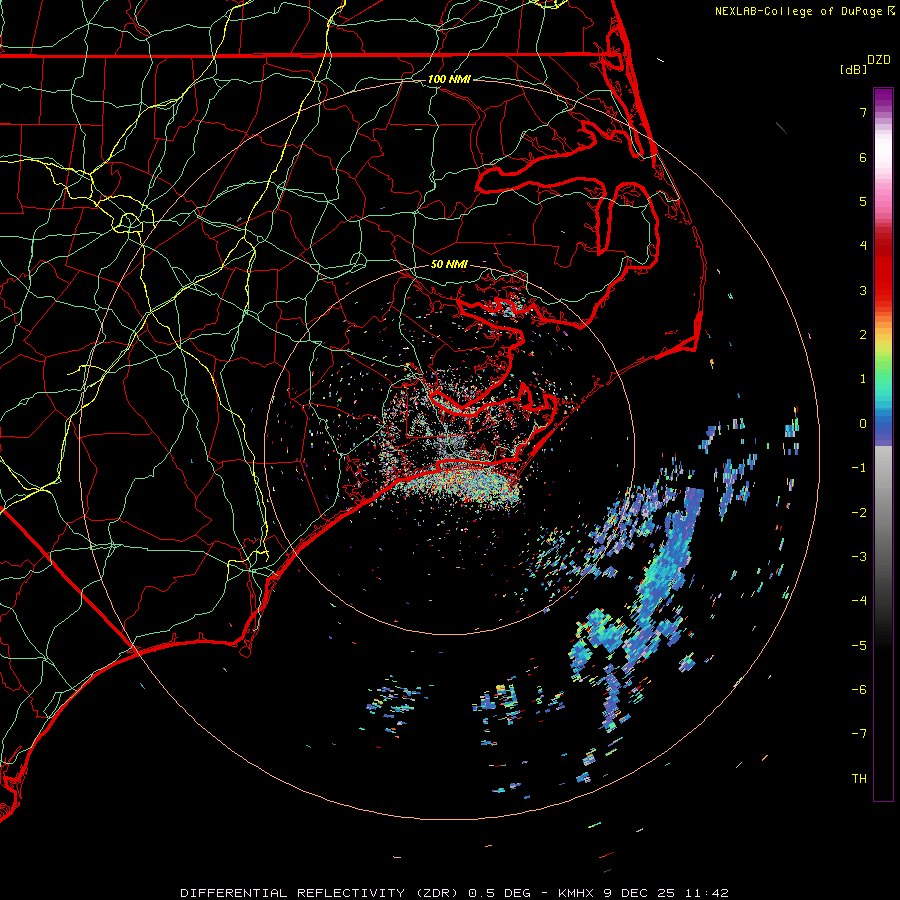Click the TH label on the color scale
Screen dimensions: 900x900
[x=859, y=779]
